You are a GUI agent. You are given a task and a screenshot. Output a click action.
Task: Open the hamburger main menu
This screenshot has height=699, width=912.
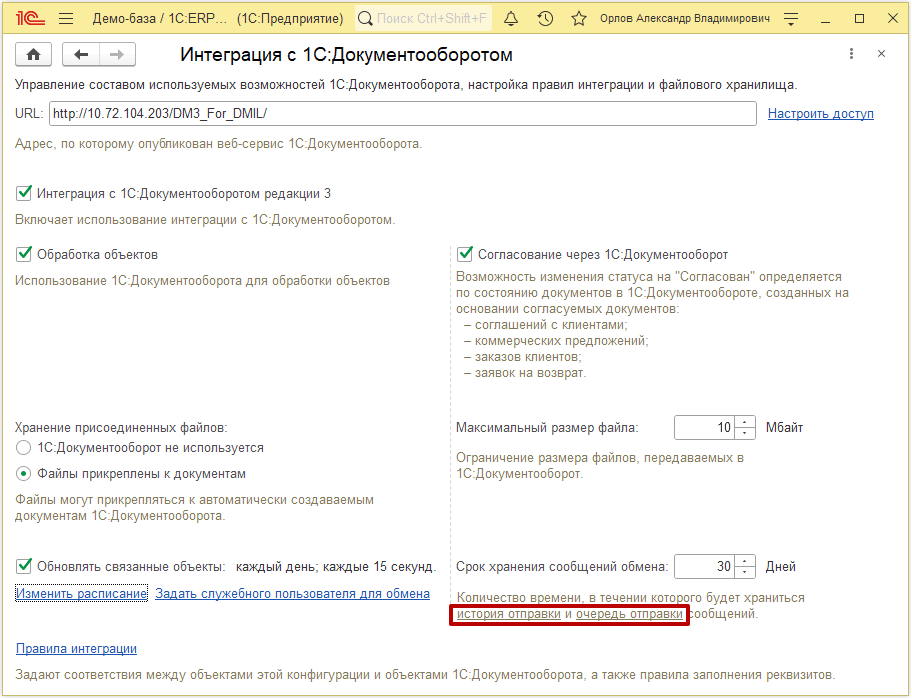(x=66, y=19)
